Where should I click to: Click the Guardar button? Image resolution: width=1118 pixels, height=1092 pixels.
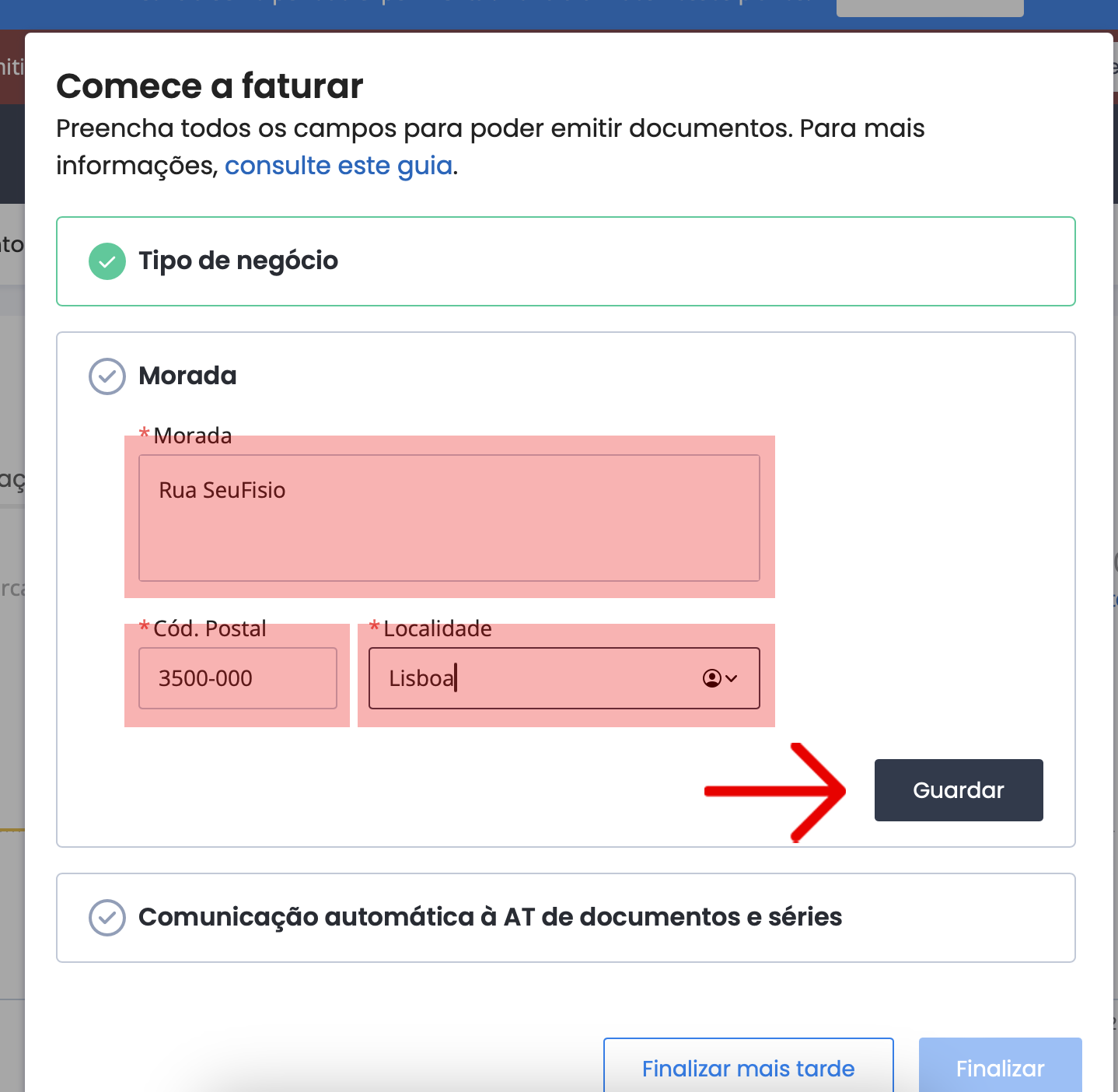(x=959, y=790)
